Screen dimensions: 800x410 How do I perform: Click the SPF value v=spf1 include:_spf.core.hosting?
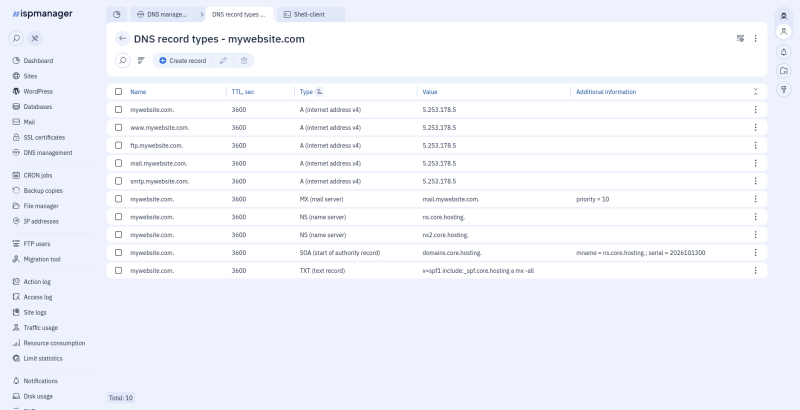(x=478, y=271)
